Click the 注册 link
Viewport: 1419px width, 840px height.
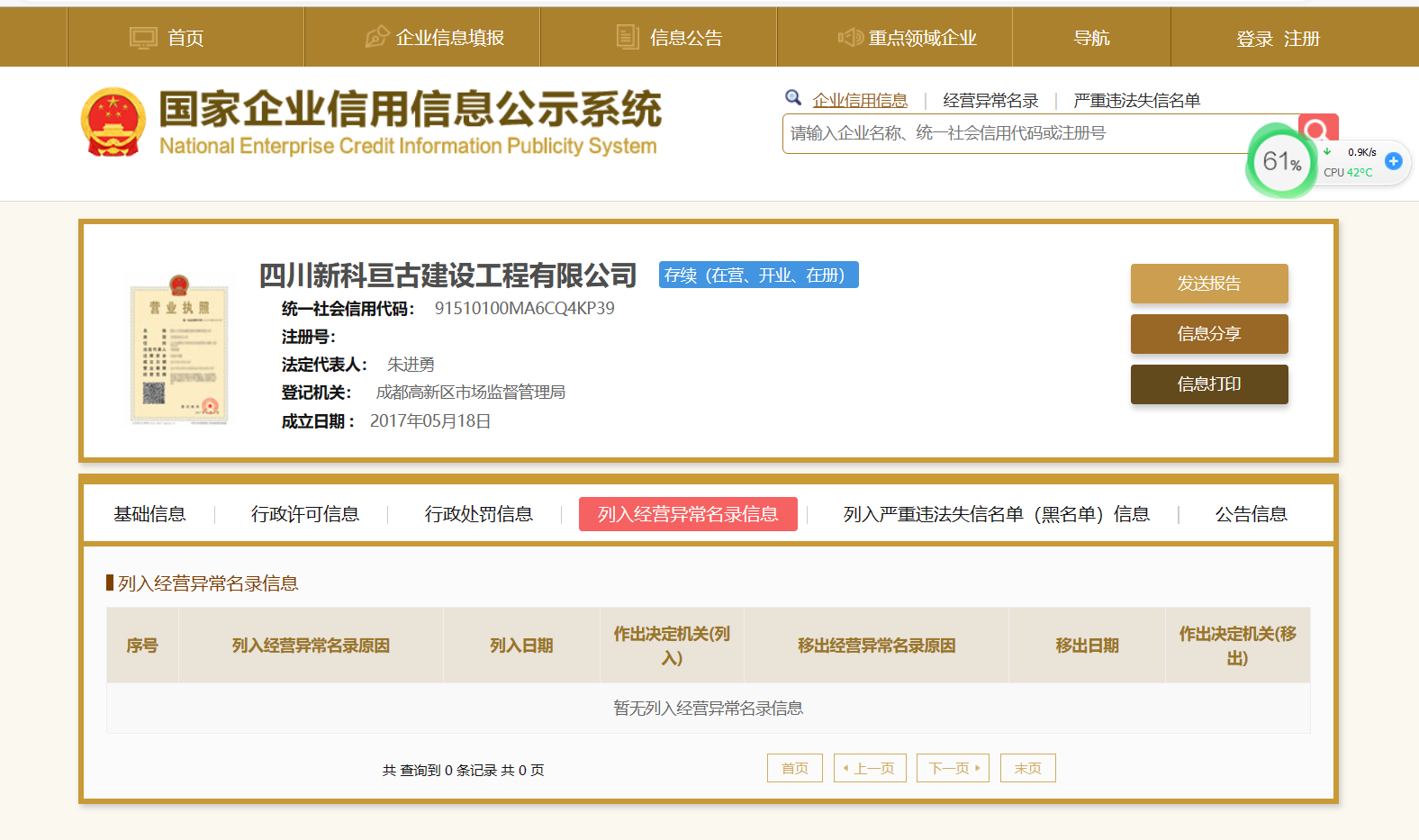point(1301,39)
